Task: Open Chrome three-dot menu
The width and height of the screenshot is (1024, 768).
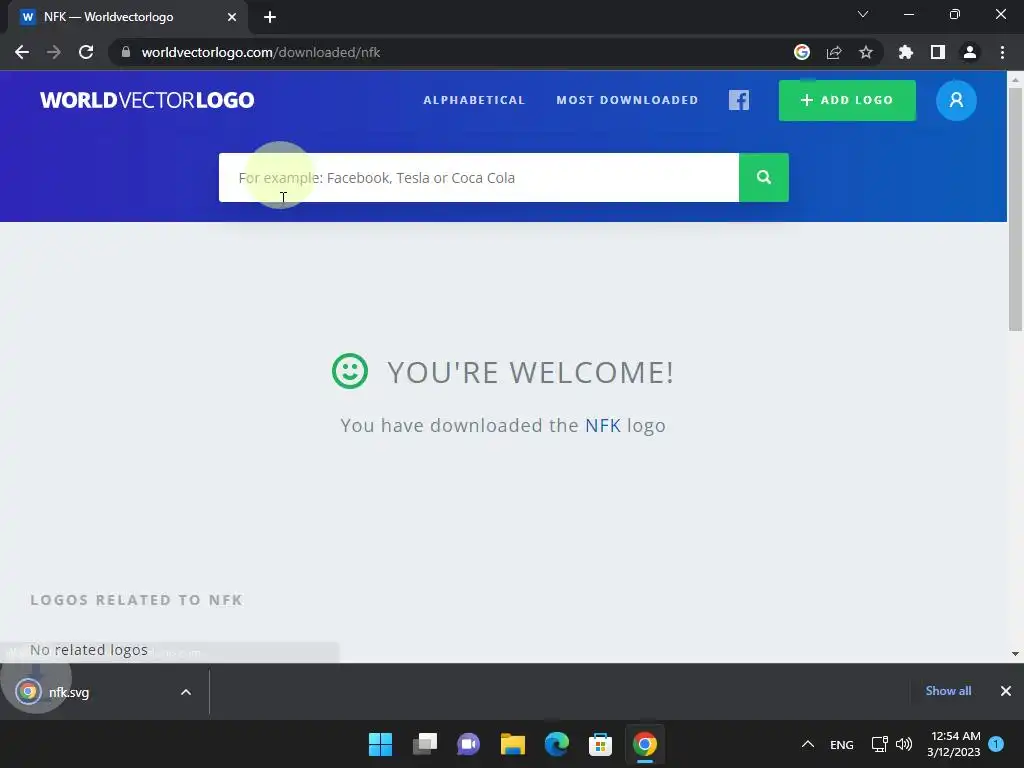Action: click(x=1002, y=52)
